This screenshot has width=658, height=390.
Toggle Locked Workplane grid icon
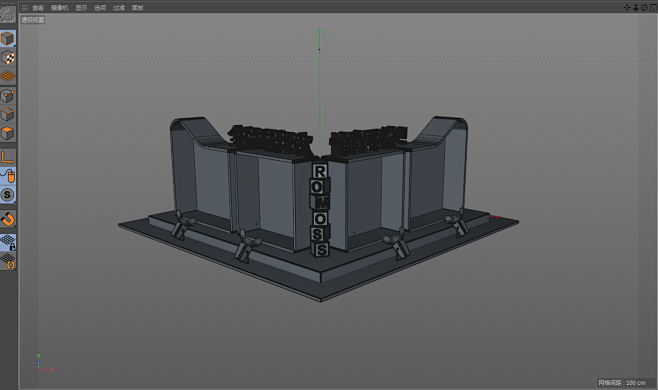[8, 243]
